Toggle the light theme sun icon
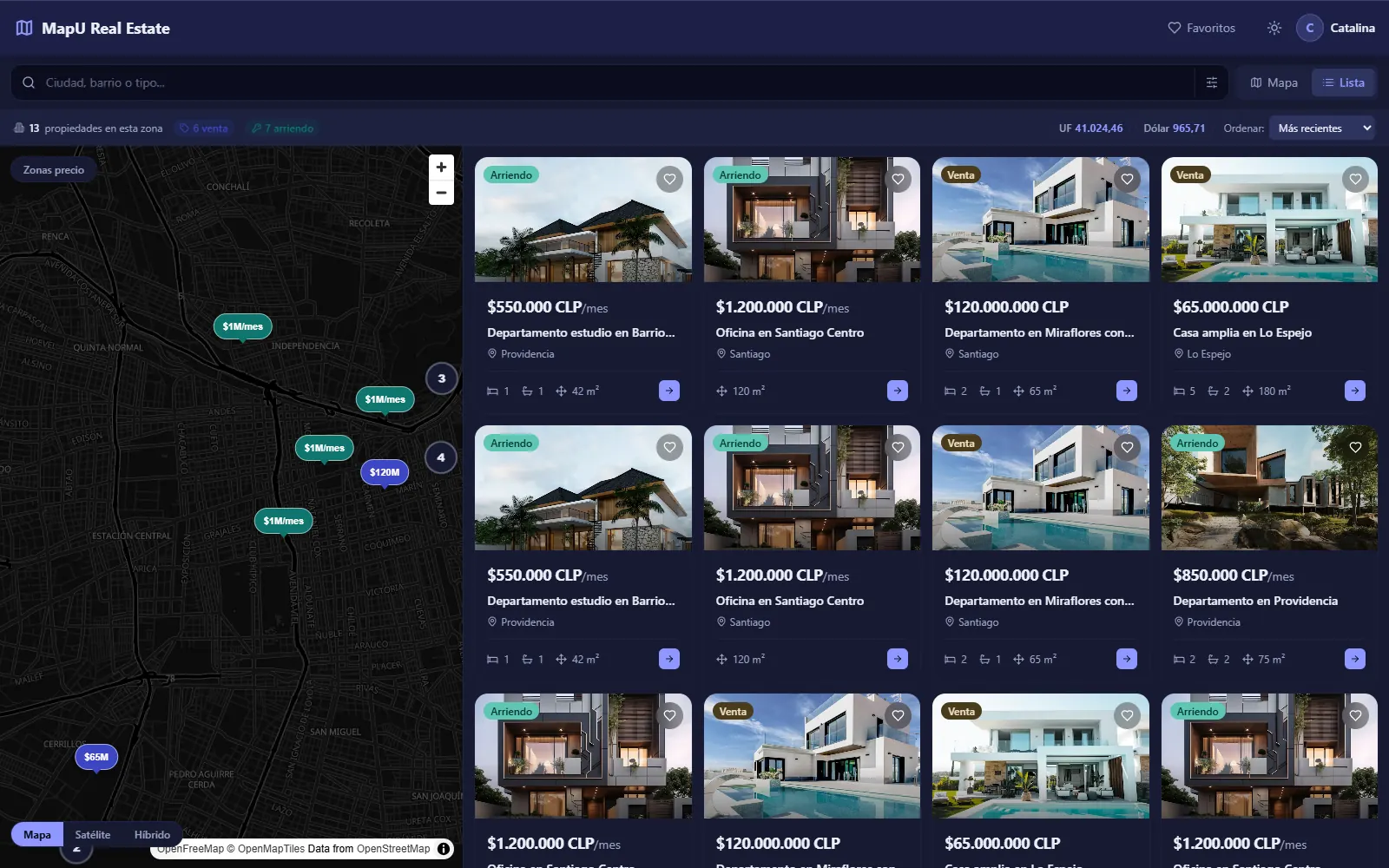Screen dimensions: 1389x868 pyautogui.click(x=1274, y=28)
